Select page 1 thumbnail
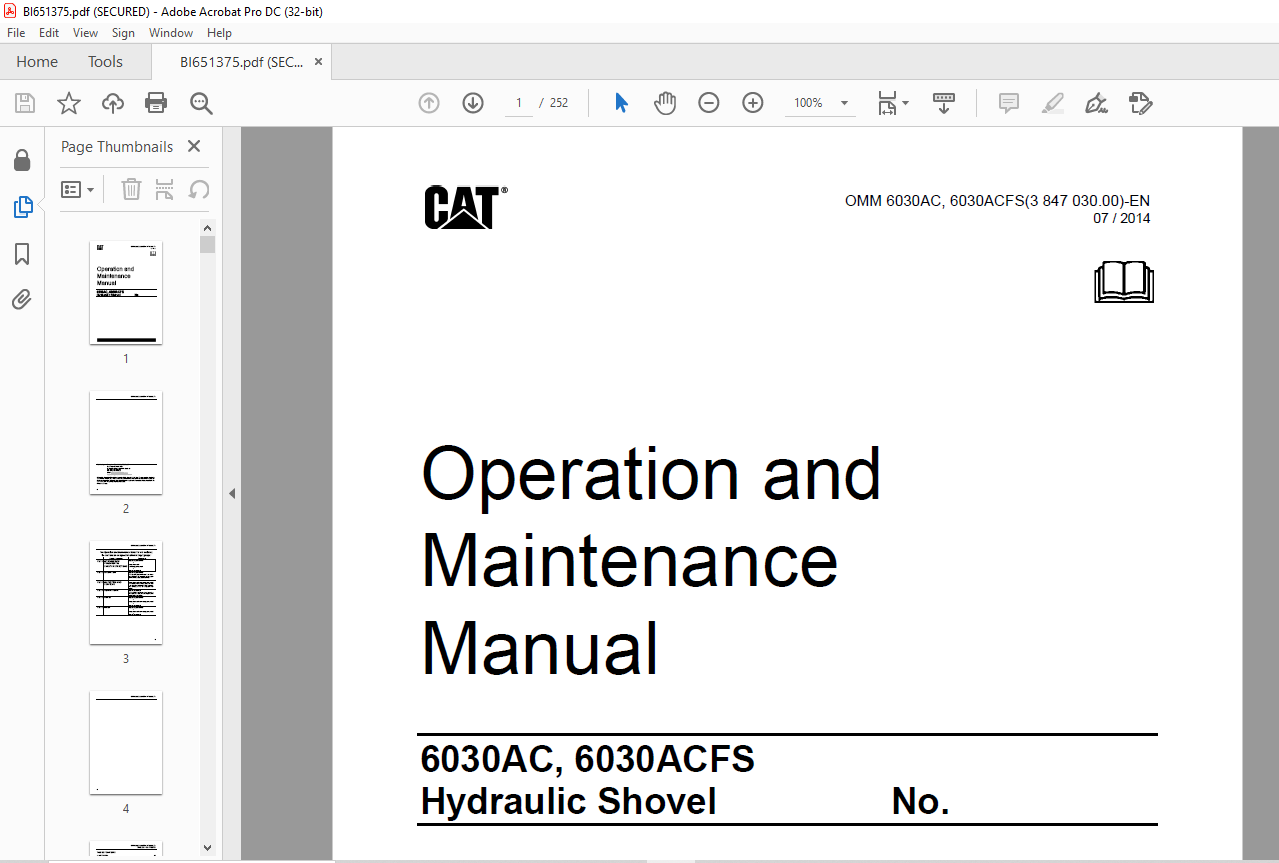Viewport: 1279px width, 863px height. 126,292
